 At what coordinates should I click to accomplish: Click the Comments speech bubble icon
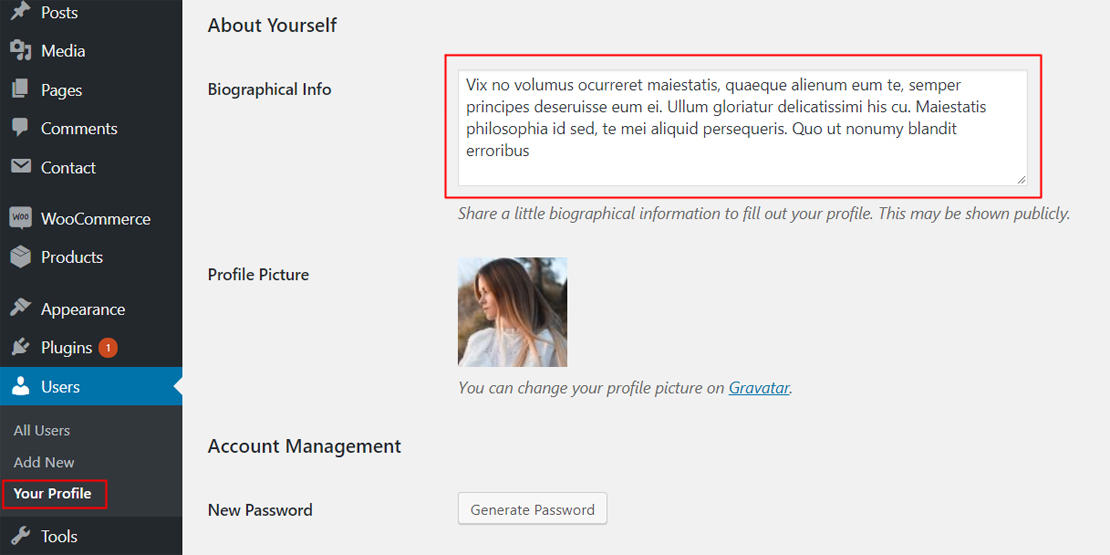pyautogui.click(x=20, y=129)
